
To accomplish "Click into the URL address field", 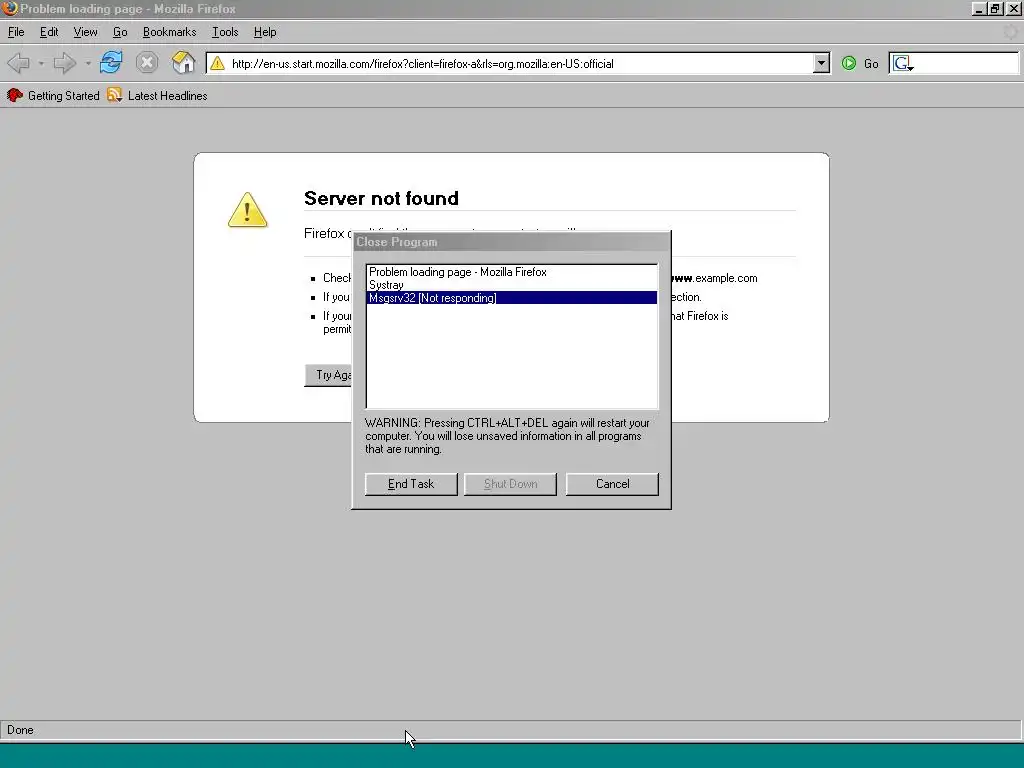I will 519,63.
